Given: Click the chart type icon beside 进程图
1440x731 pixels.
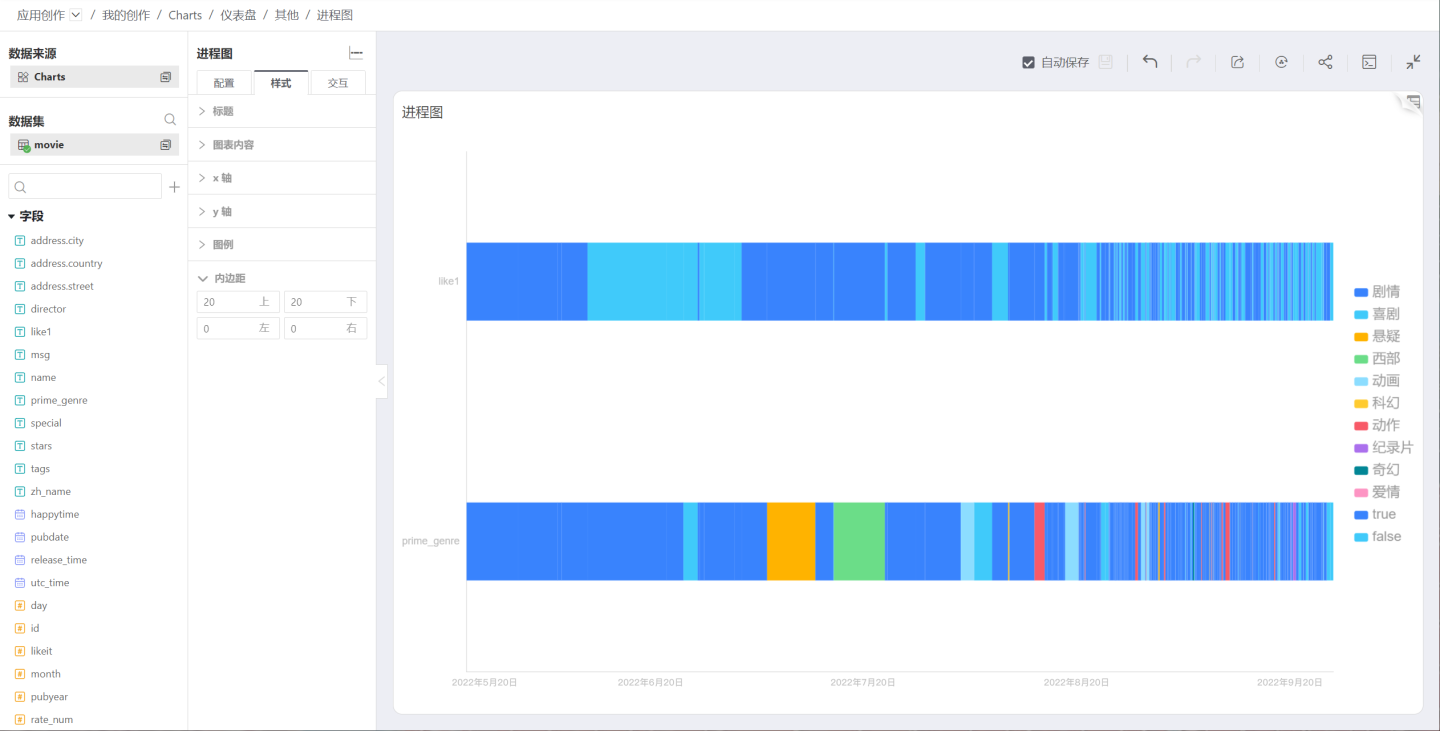Looking at the screenshot, I should coord(356,53).
